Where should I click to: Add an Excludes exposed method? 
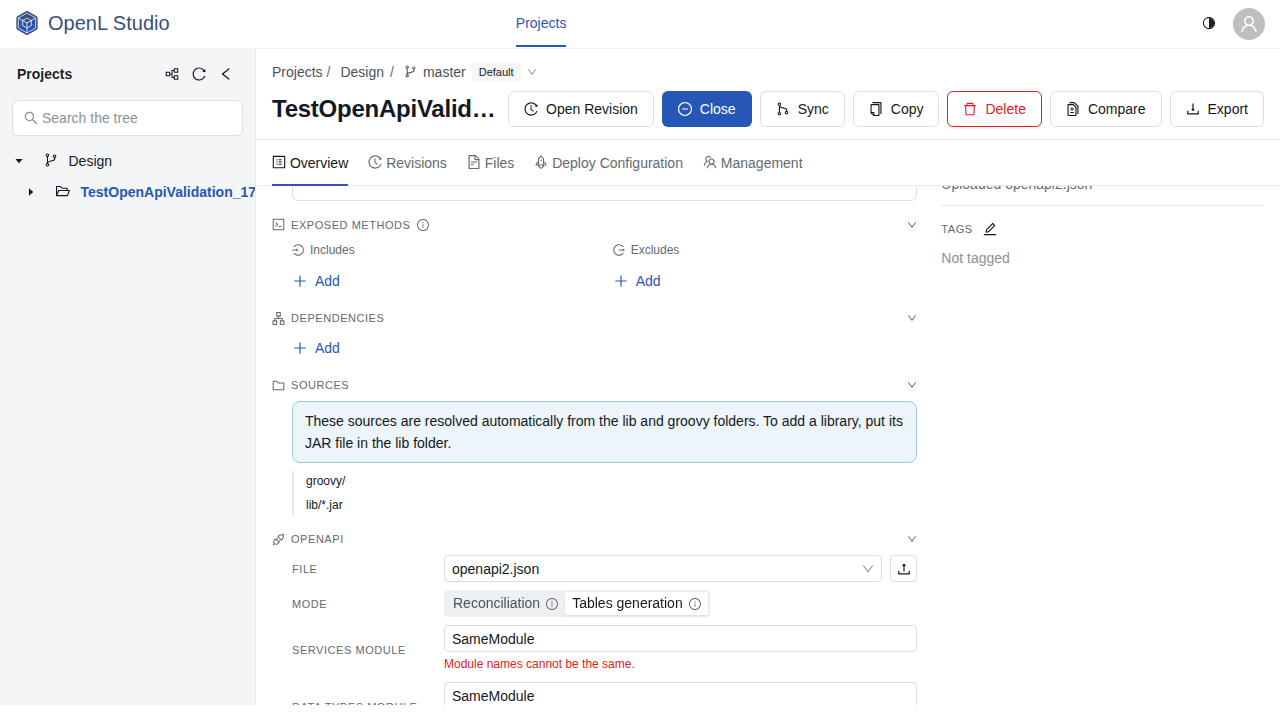click(x=637, y=281)
